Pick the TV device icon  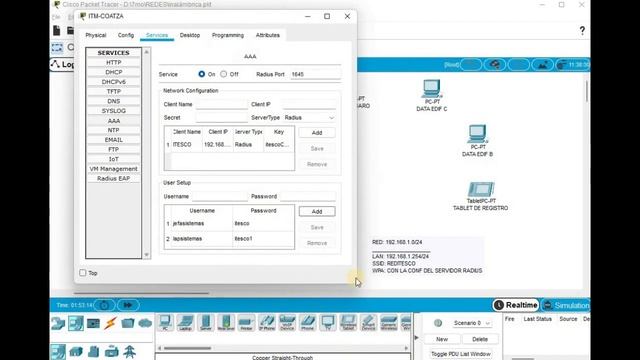(x=328, y=322)
